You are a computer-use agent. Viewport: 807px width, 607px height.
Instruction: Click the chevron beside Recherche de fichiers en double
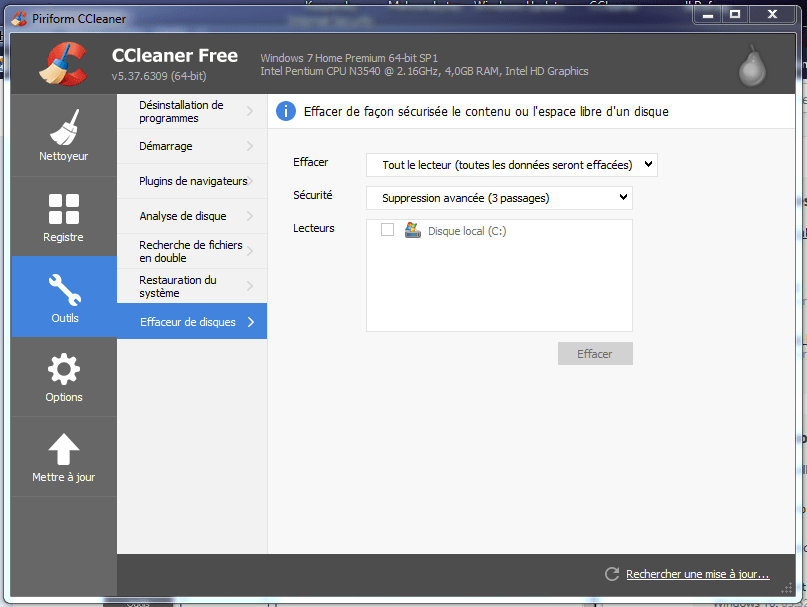coord(250,251)
